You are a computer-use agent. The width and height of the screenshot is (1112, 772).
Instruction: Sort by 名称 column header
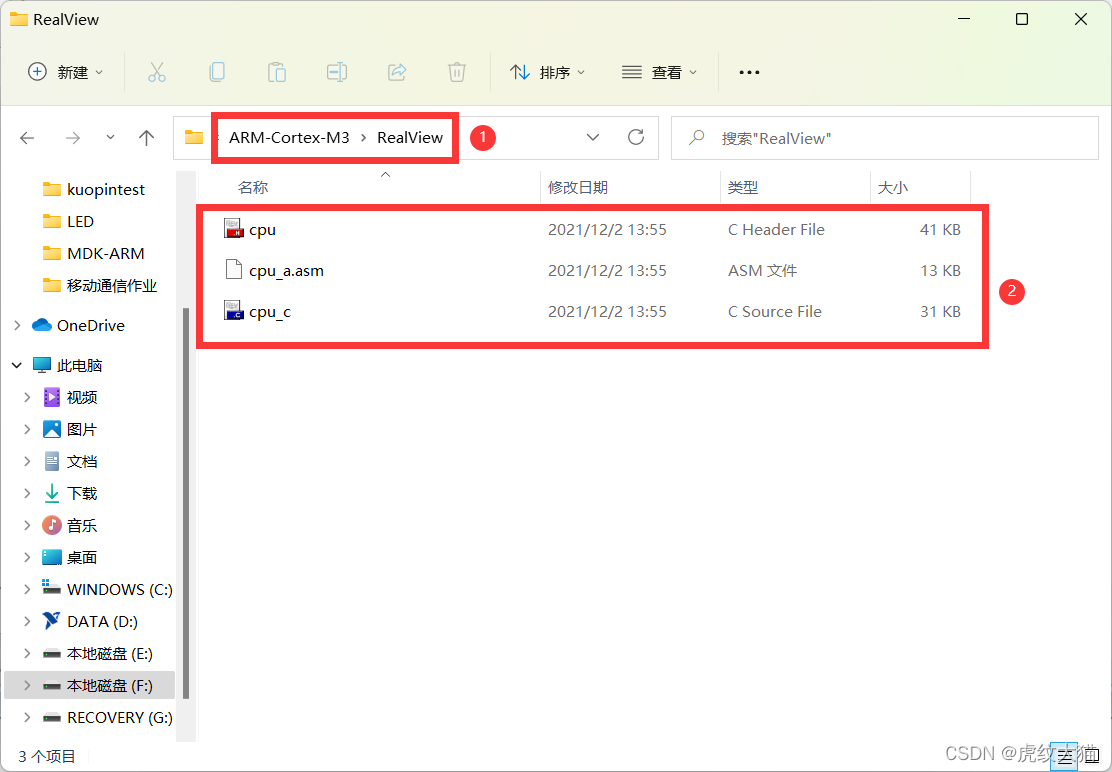pos(252,187)
